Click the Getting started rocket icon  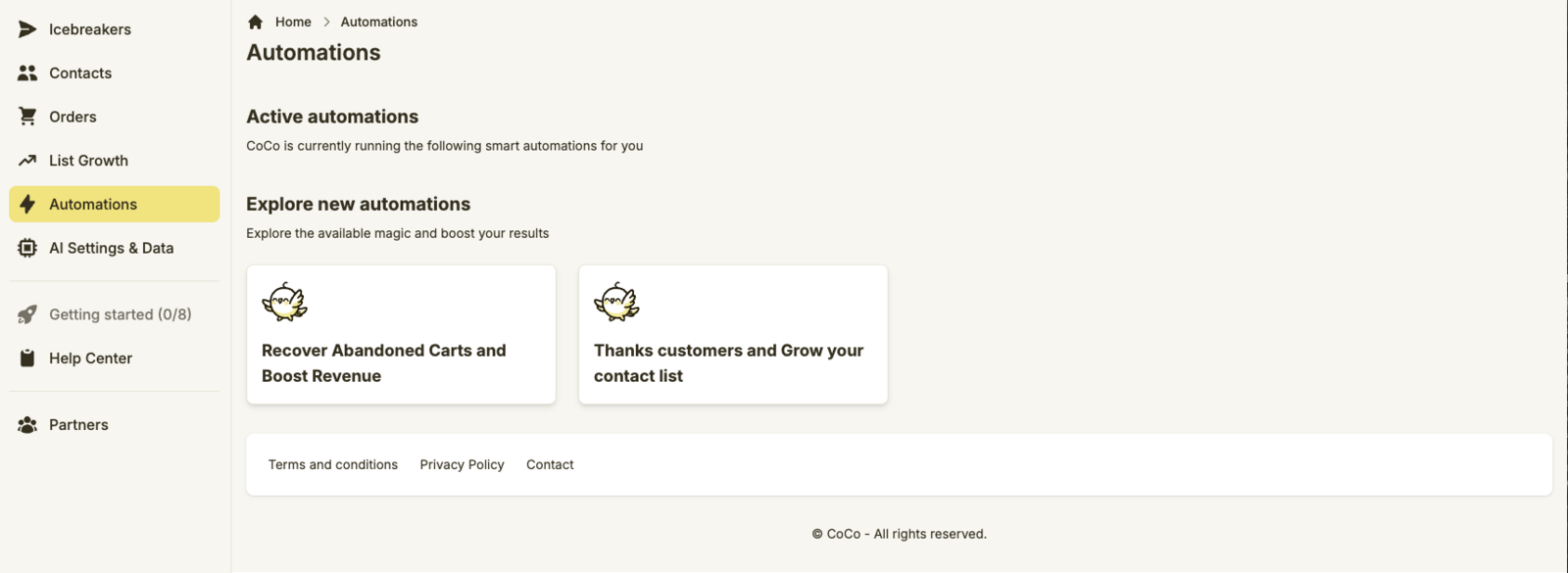[x=27, y=314]
